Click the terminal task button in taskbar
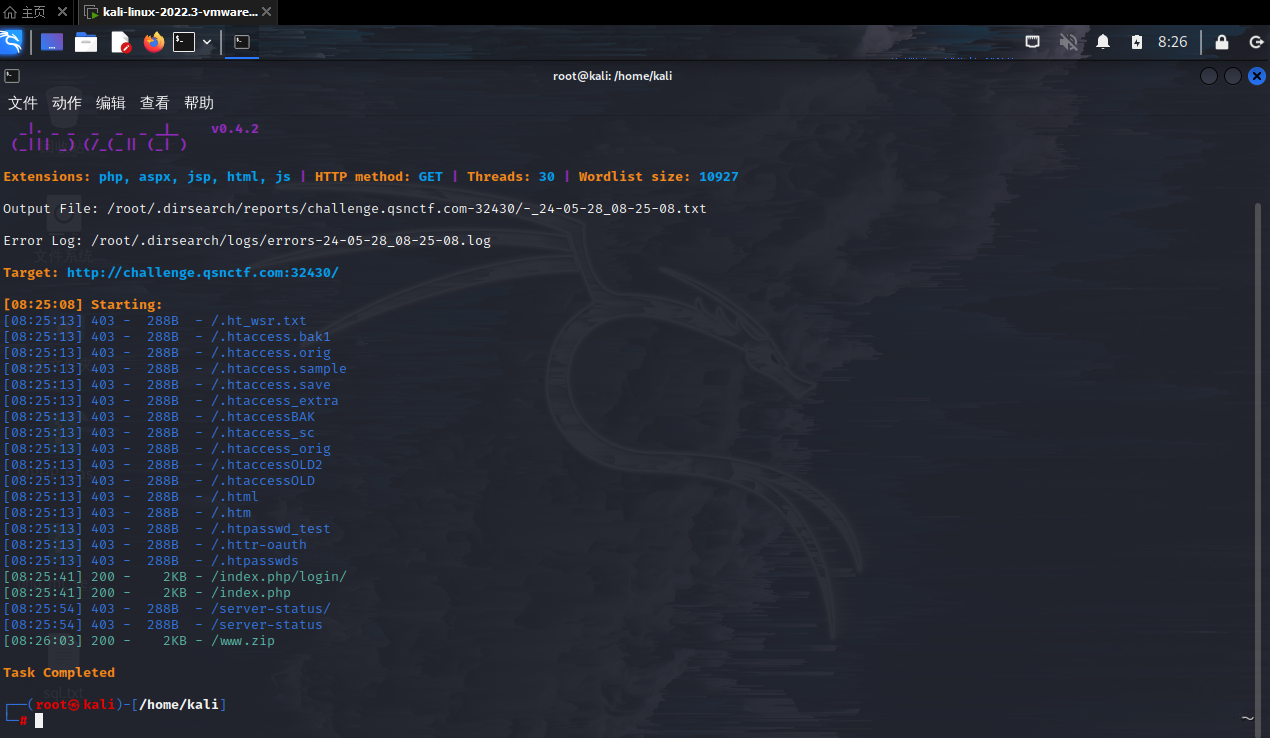This screenshot has height=738, width=1270. tap(242, 42)
